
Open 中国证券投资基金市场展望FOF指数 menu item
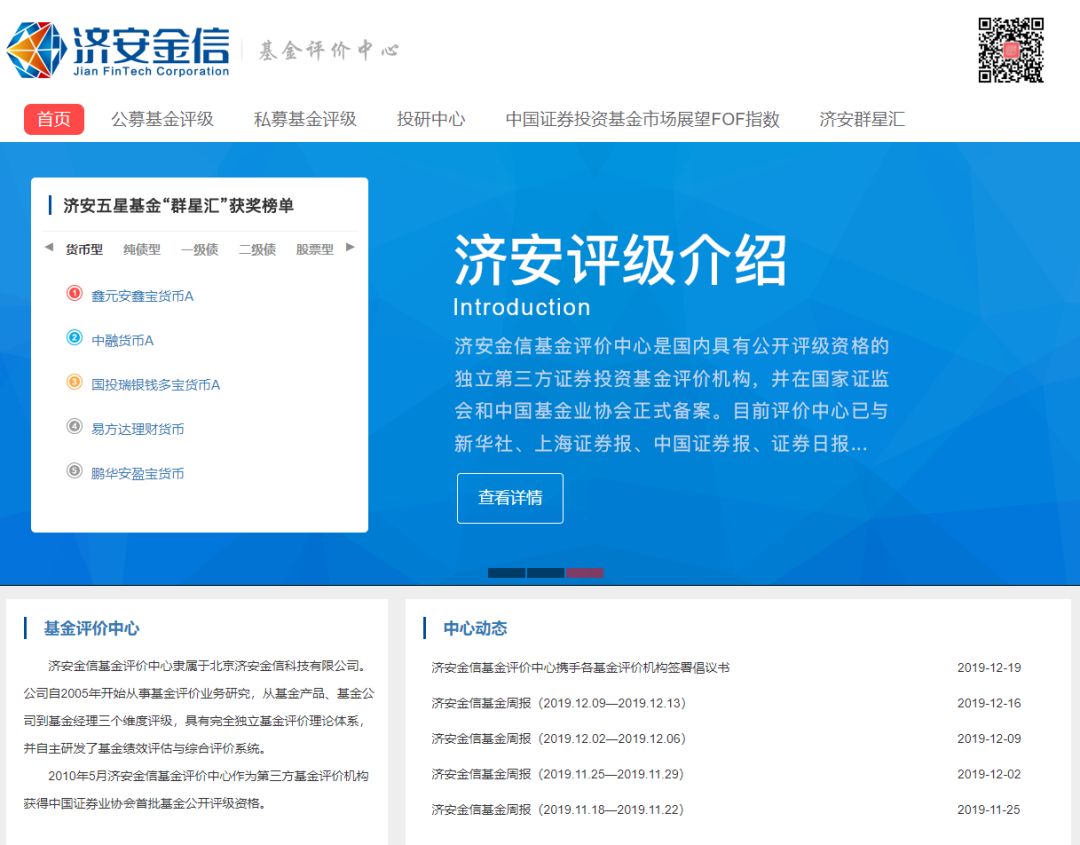click(x=643, y=119)
